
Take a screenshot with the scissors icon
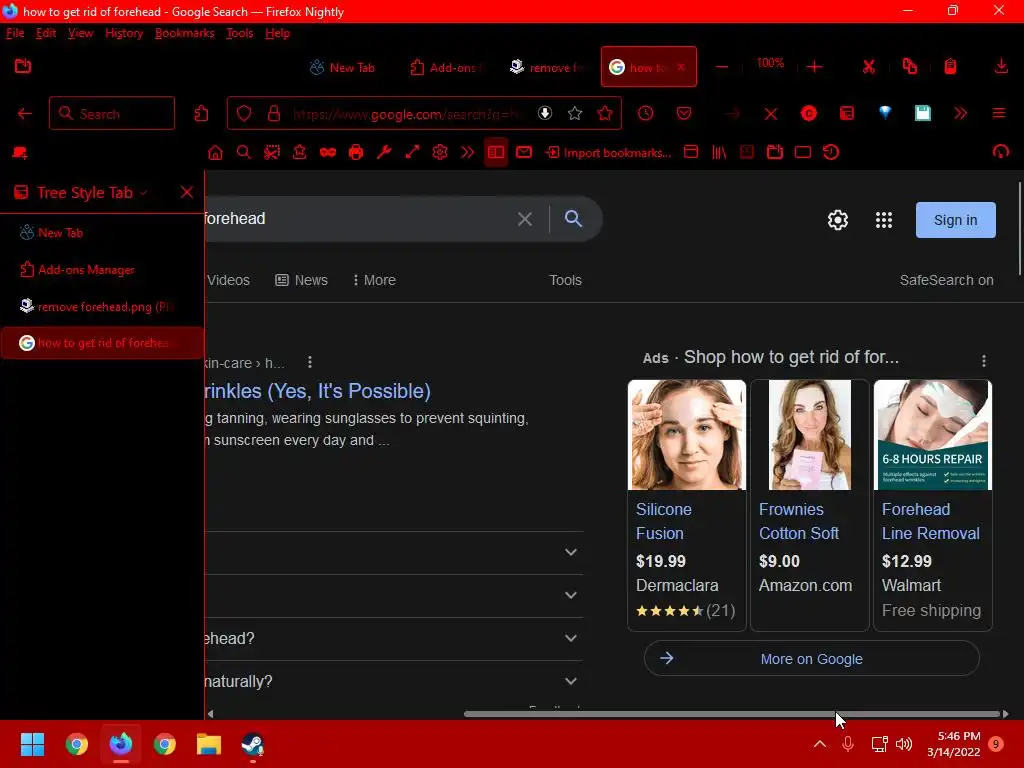click(272, 153)
